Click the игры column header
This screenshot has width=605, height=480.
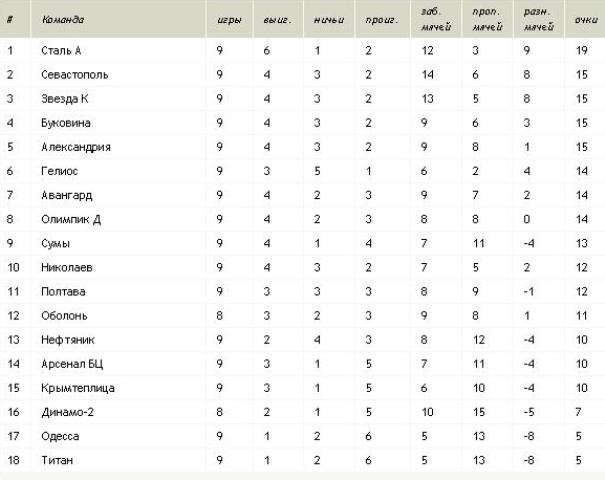(x=229, y=20)
